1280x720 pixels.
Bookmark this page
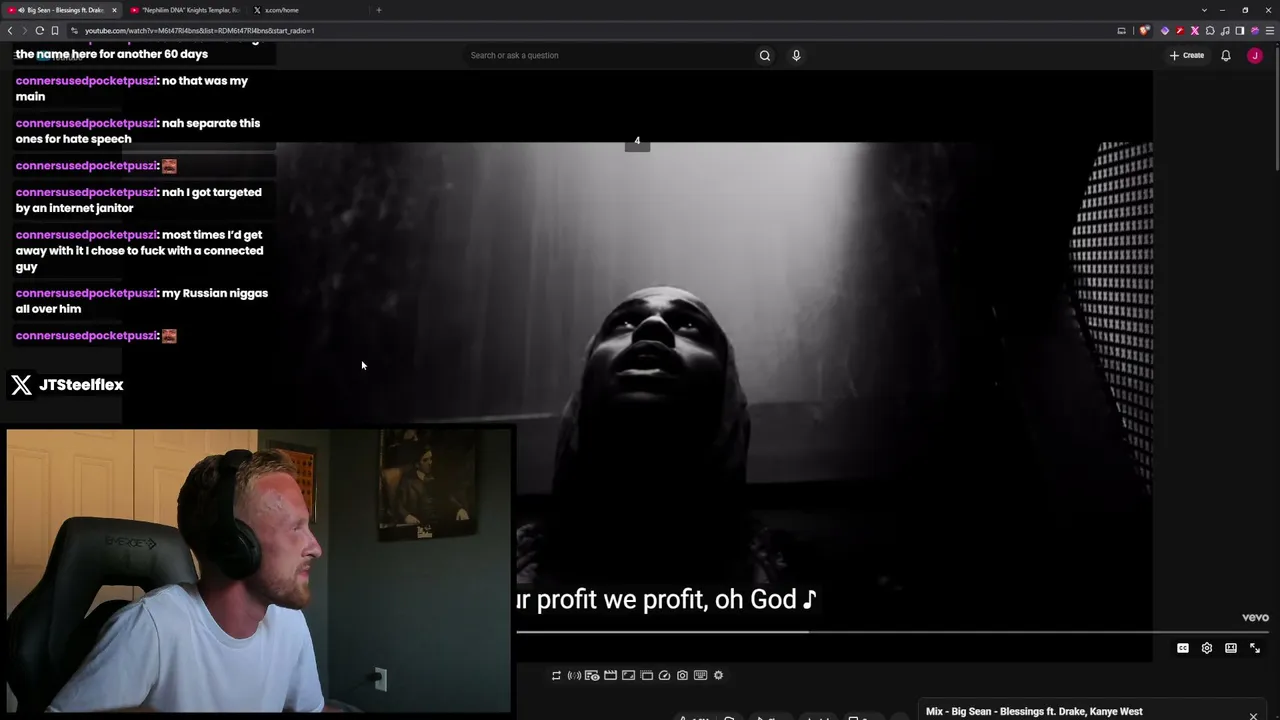[x=54, y=31]
